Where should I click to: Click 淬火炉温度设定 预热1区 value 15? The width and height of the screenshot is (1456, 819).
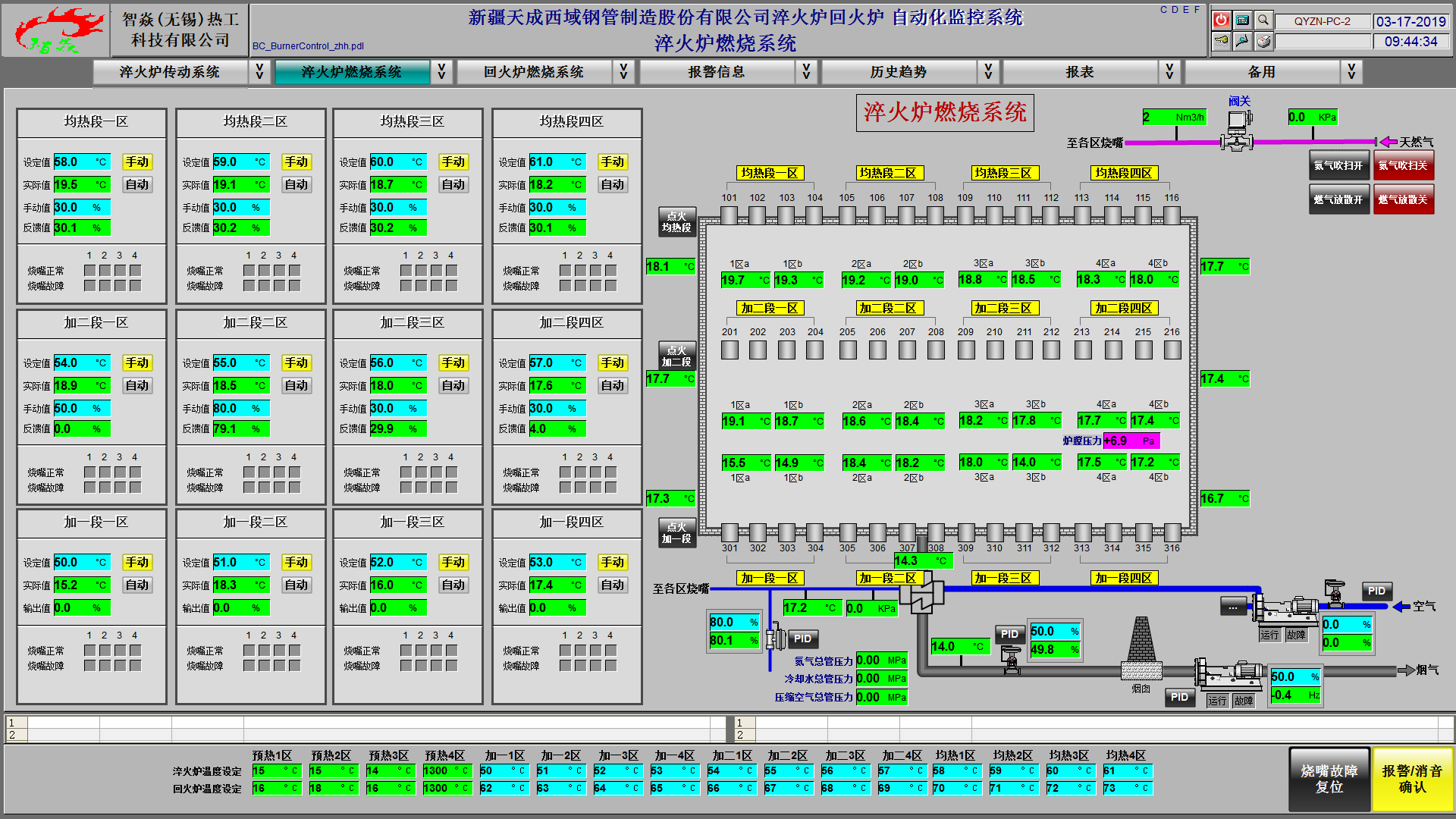pyautogui.click(x=276, y=770)
